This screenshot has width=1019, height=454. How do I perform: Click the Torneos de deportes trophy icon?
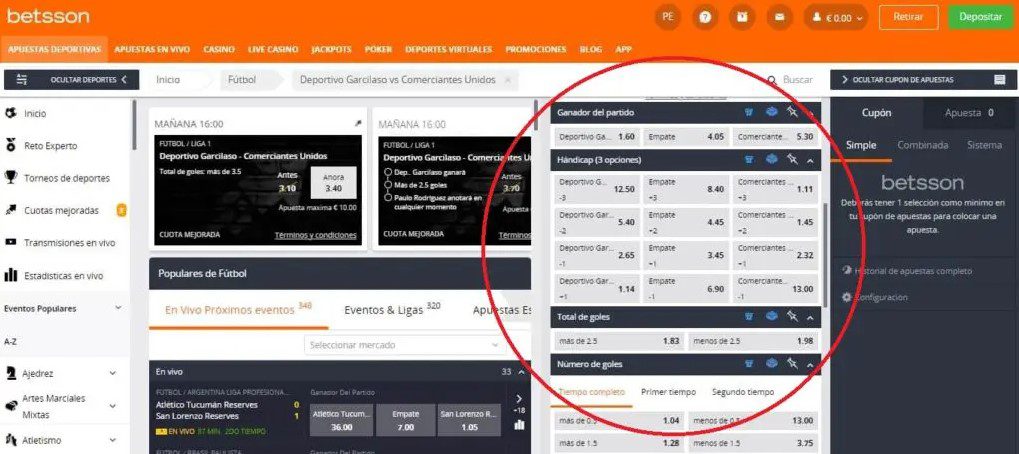[x=10, y=177]
